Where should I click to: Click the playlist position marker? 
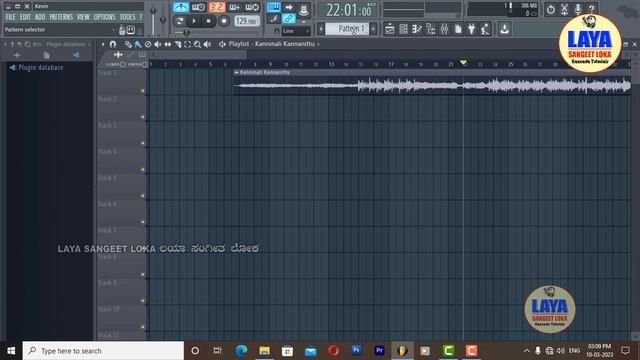coord(463,63)
